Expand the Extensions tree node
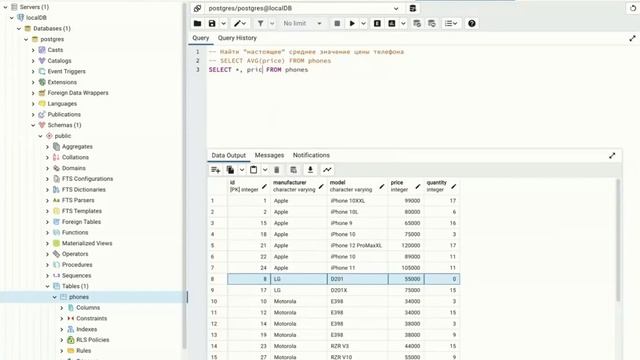 (33, 82)
